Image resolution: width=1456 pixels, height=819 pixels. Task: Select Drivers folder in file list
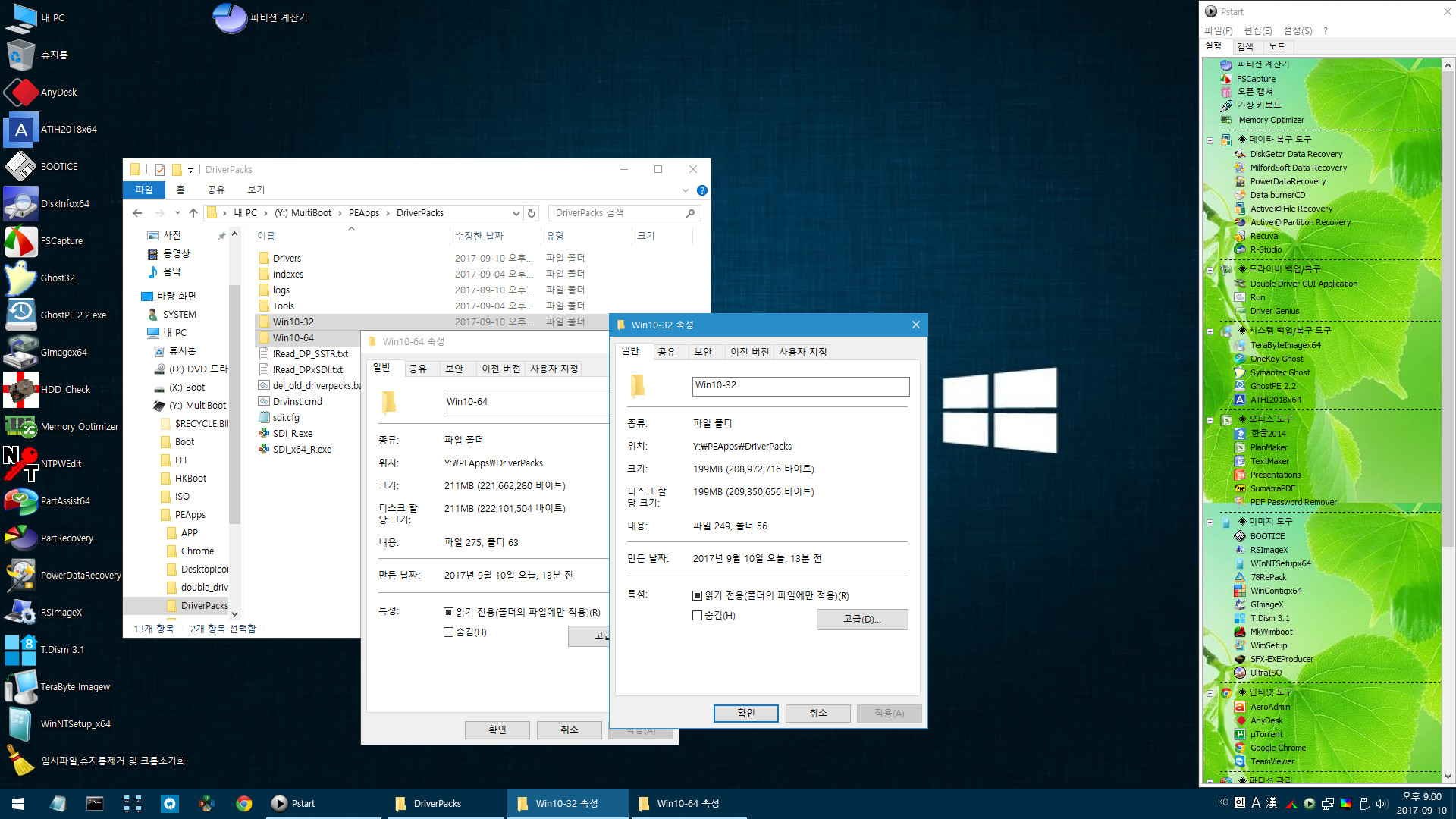pyautogui.click(x=287, y=259)
